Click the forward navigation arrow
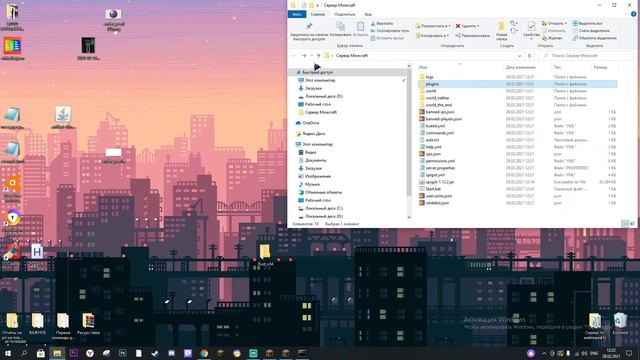640x360 pixels. (304, 56)
